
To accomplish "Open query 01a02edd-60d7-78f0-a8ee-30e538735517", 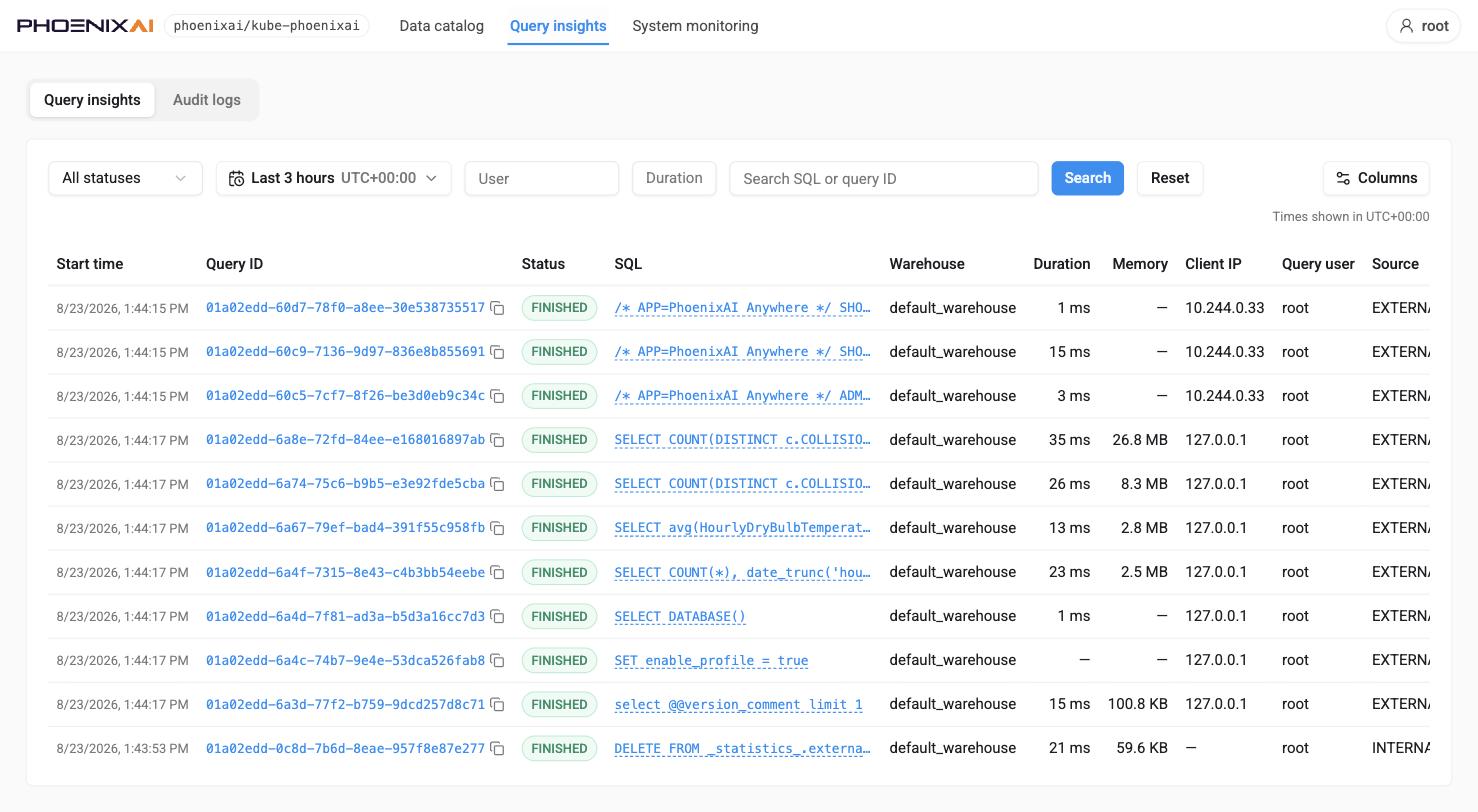I will 345,308.
